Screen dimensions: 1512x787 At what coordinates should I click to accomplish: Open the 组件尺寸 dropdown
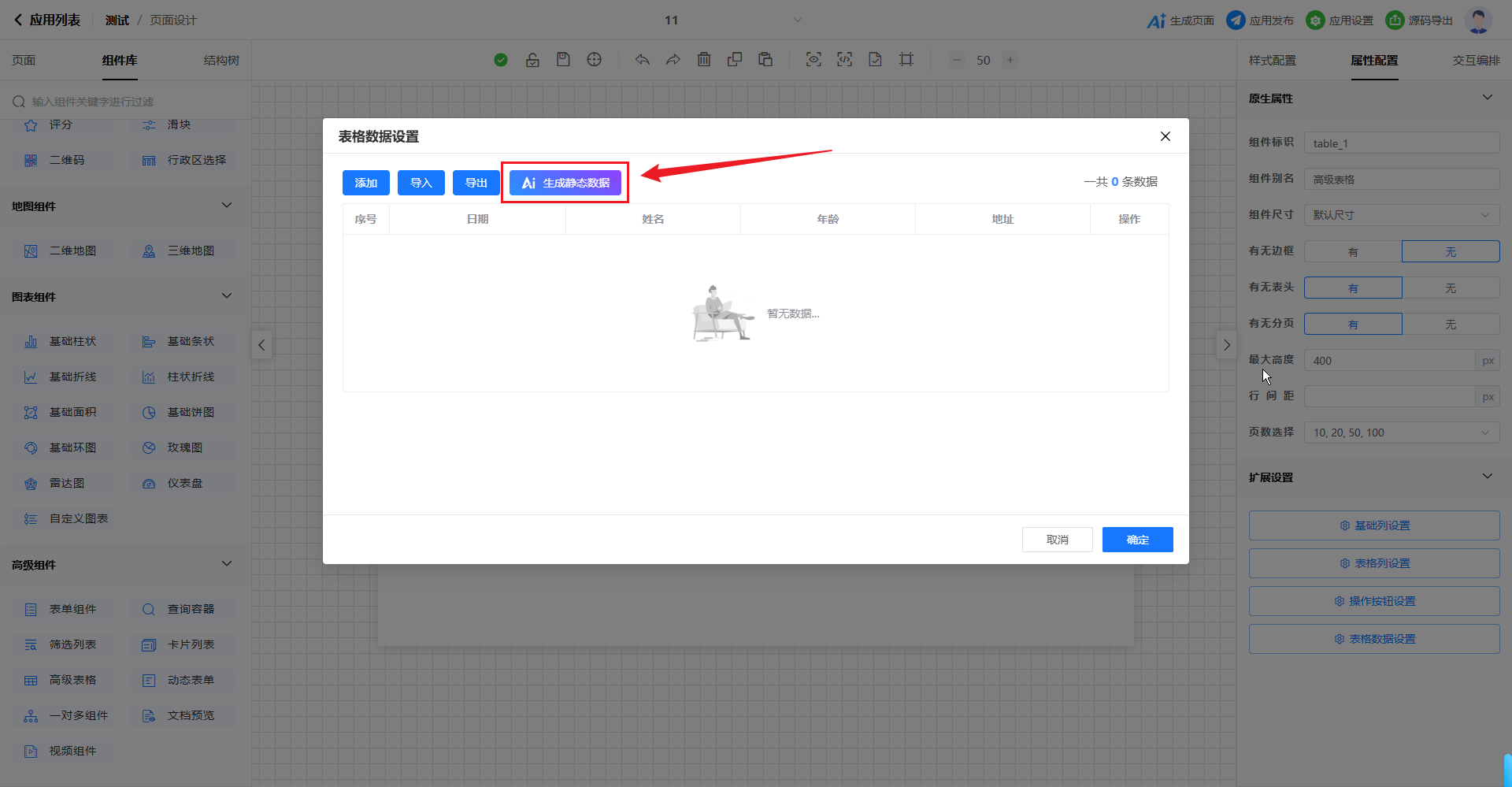coord(1402,215)
